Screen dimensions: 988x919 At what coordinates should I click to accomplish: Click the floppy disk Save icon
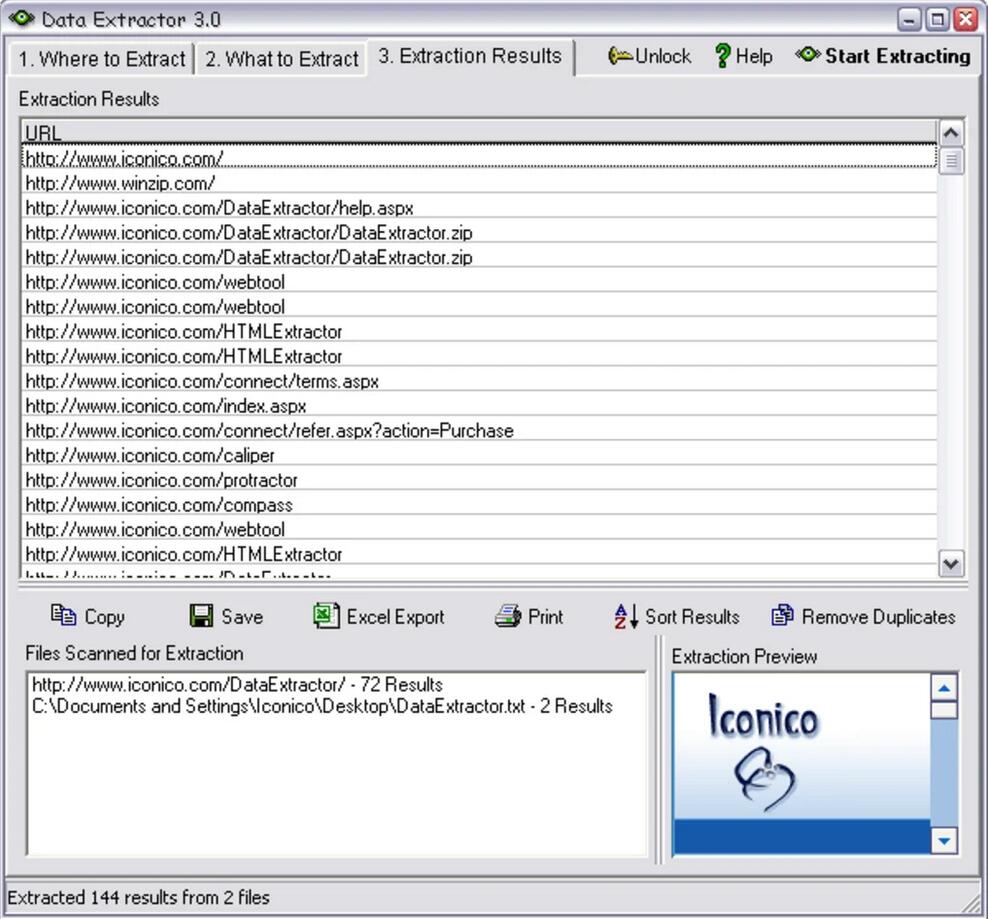coord(201,616)
